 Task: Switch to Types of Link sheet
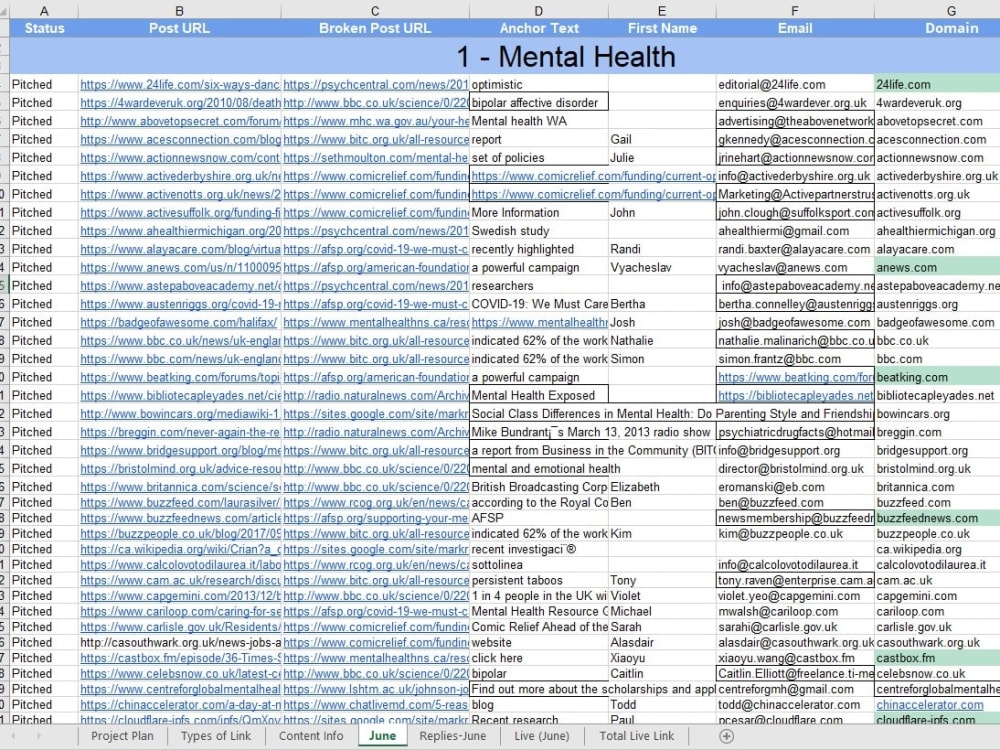coord(216,736)
